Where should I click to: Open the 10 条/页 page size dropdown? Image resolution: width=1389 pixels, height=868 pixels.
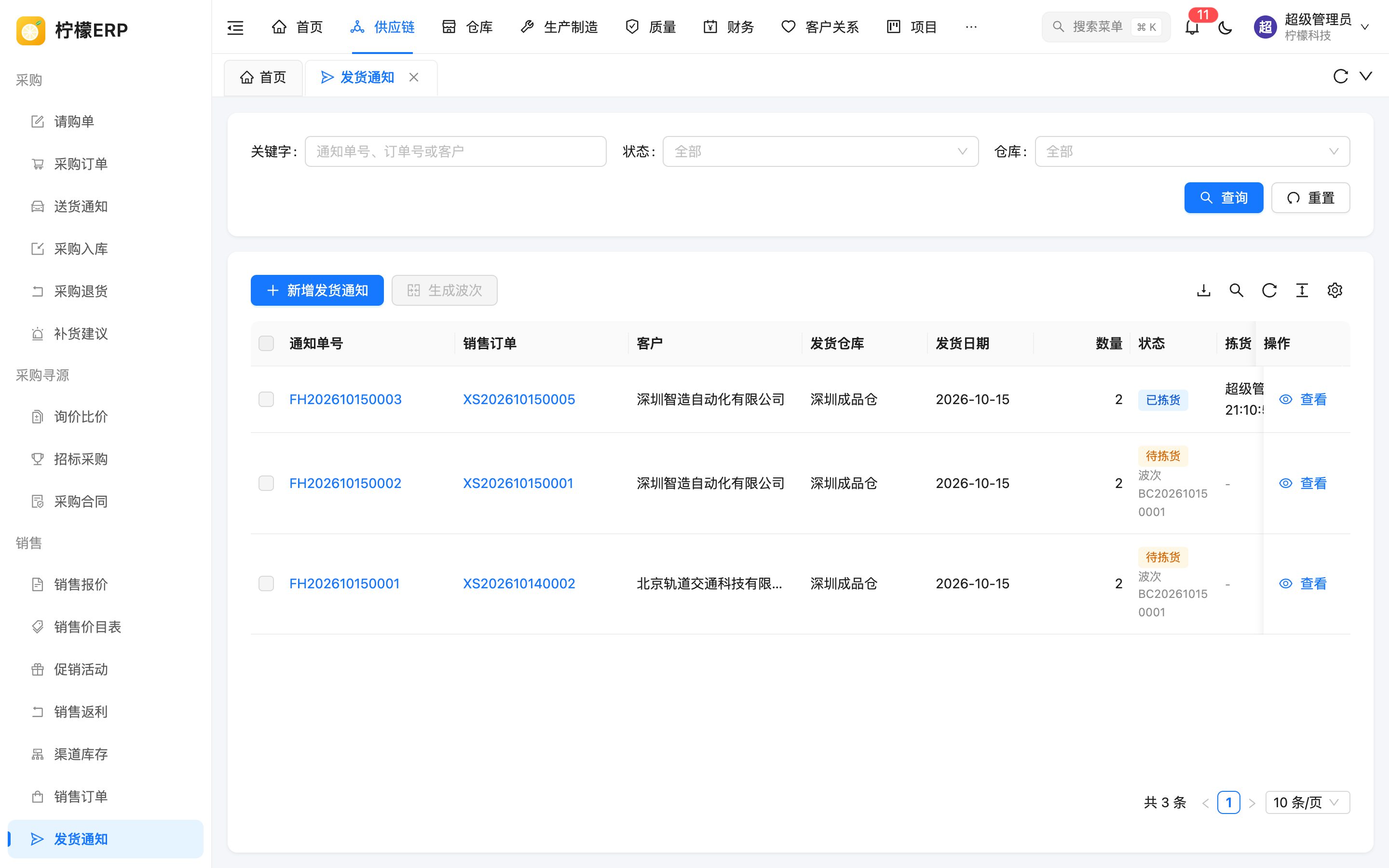[x=1307, y=802]
